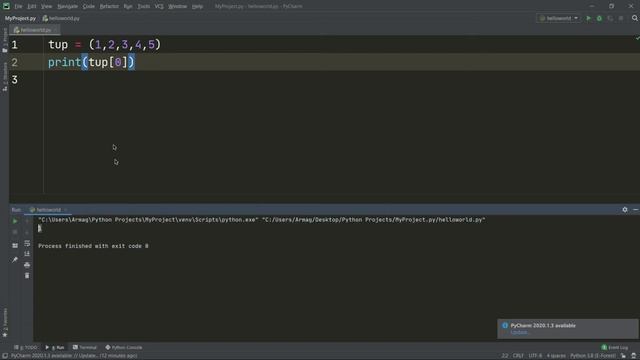This screenshot has height=360, width=640.
Task: Open the Run tool window tab
Action: click(x=55, y=347)
